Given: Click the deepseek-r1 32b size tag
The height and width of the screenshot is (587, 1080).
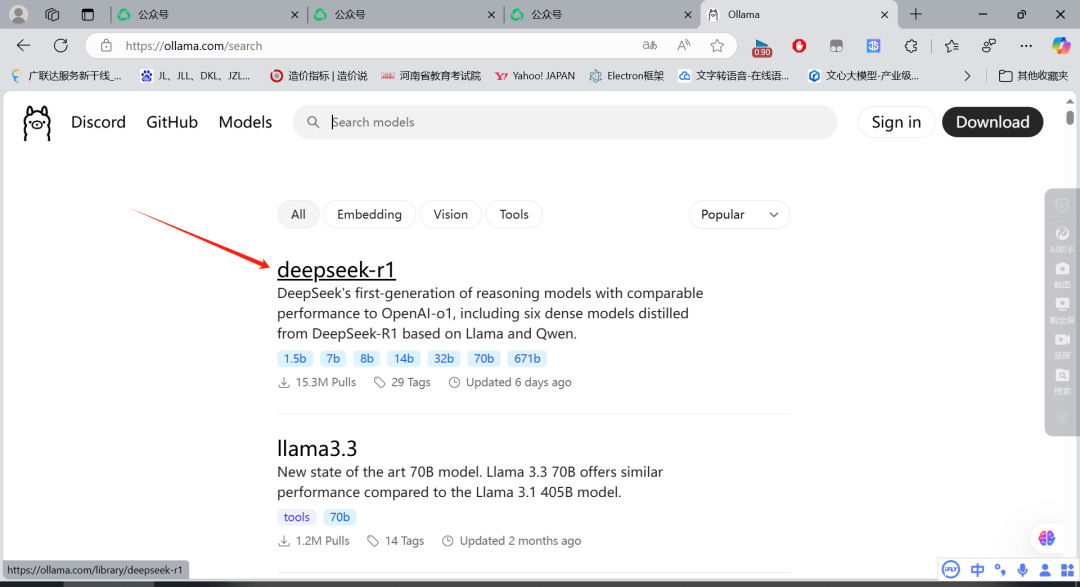Looking at the screenshot, I should [x=444, y=358].
